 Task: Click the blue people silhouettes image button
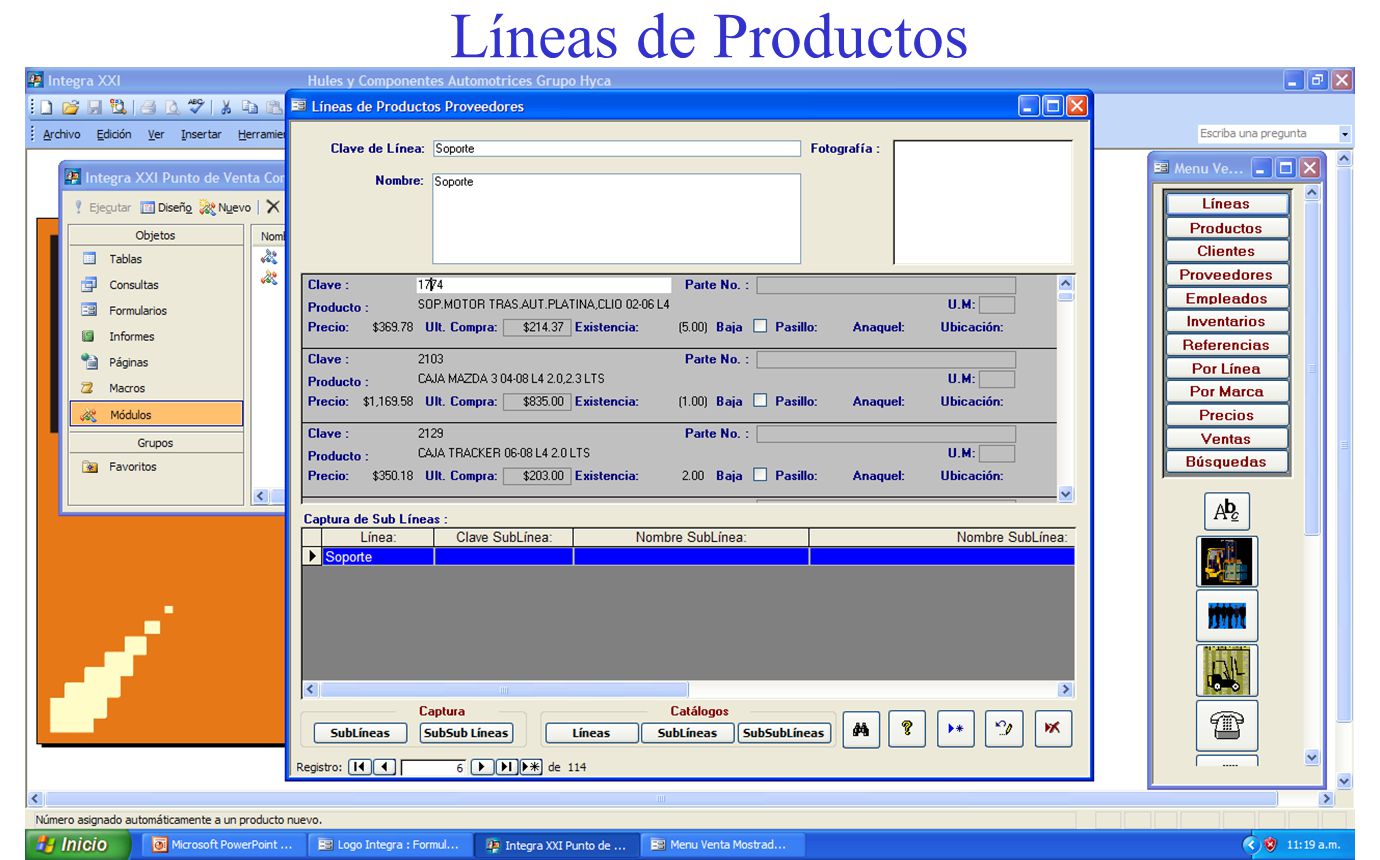pos(1227,616)
